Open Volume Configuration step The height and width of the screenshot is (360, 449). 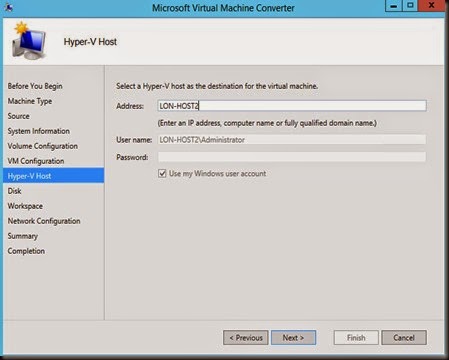tap(43, 146)
